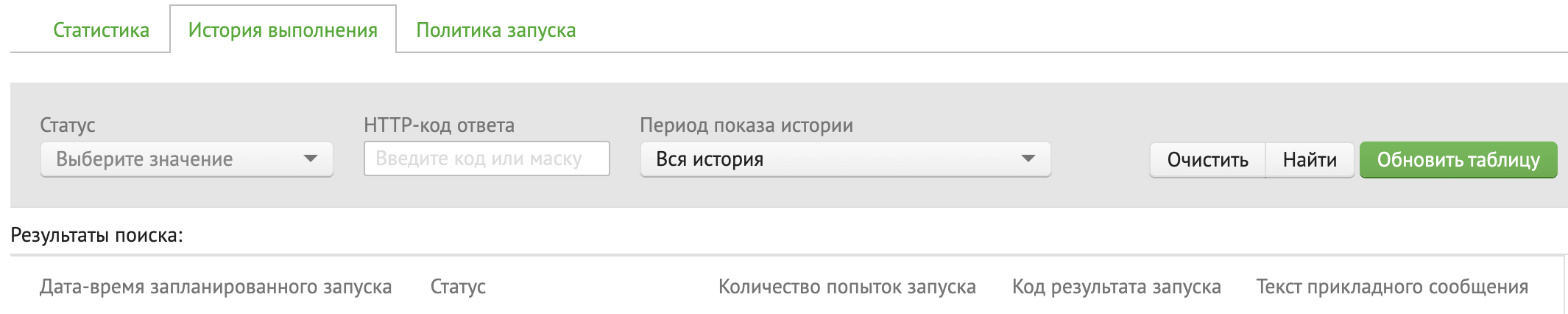This screenshot has width=1568, height=314.
Task: Refresh with Обновить таблицу button
Action: 1458,160
